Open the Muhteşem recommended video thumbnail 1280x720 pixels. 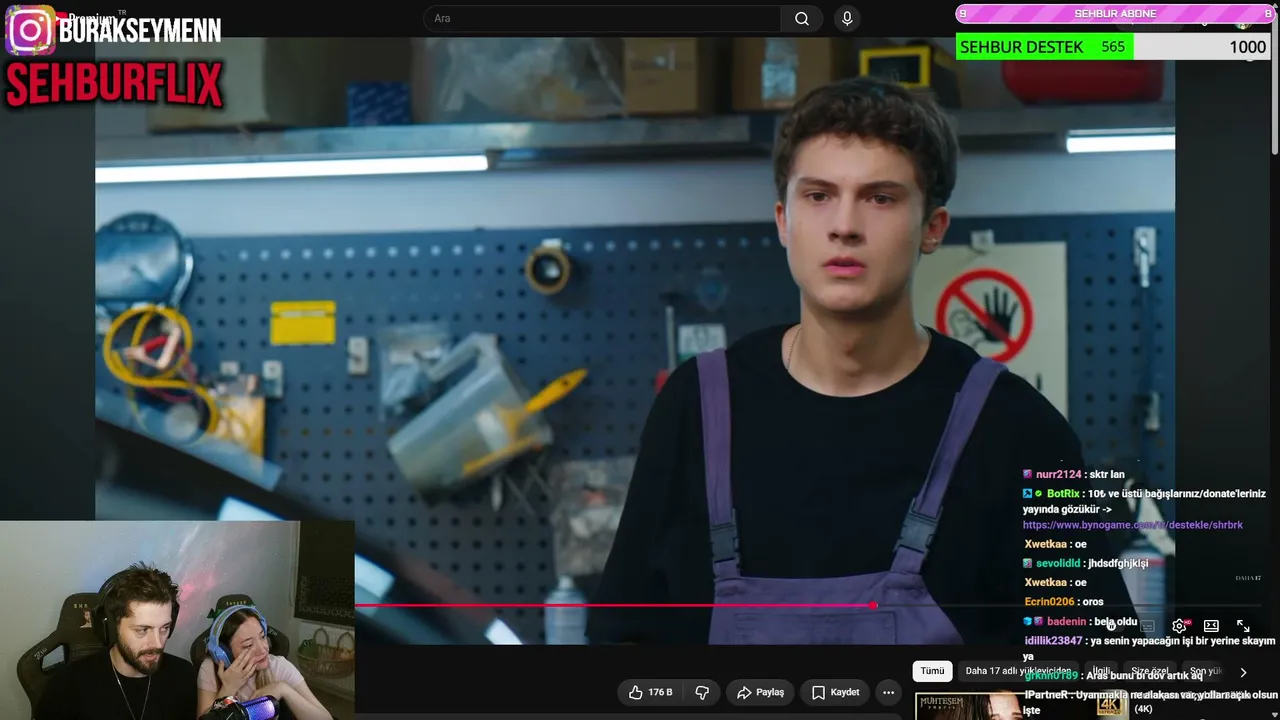(1022, 706)
